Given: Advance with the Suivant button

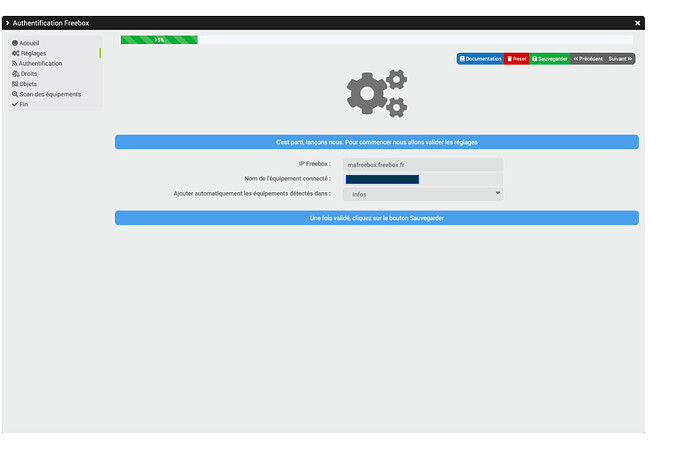Looking at the screenshot, I should [620, 59].
